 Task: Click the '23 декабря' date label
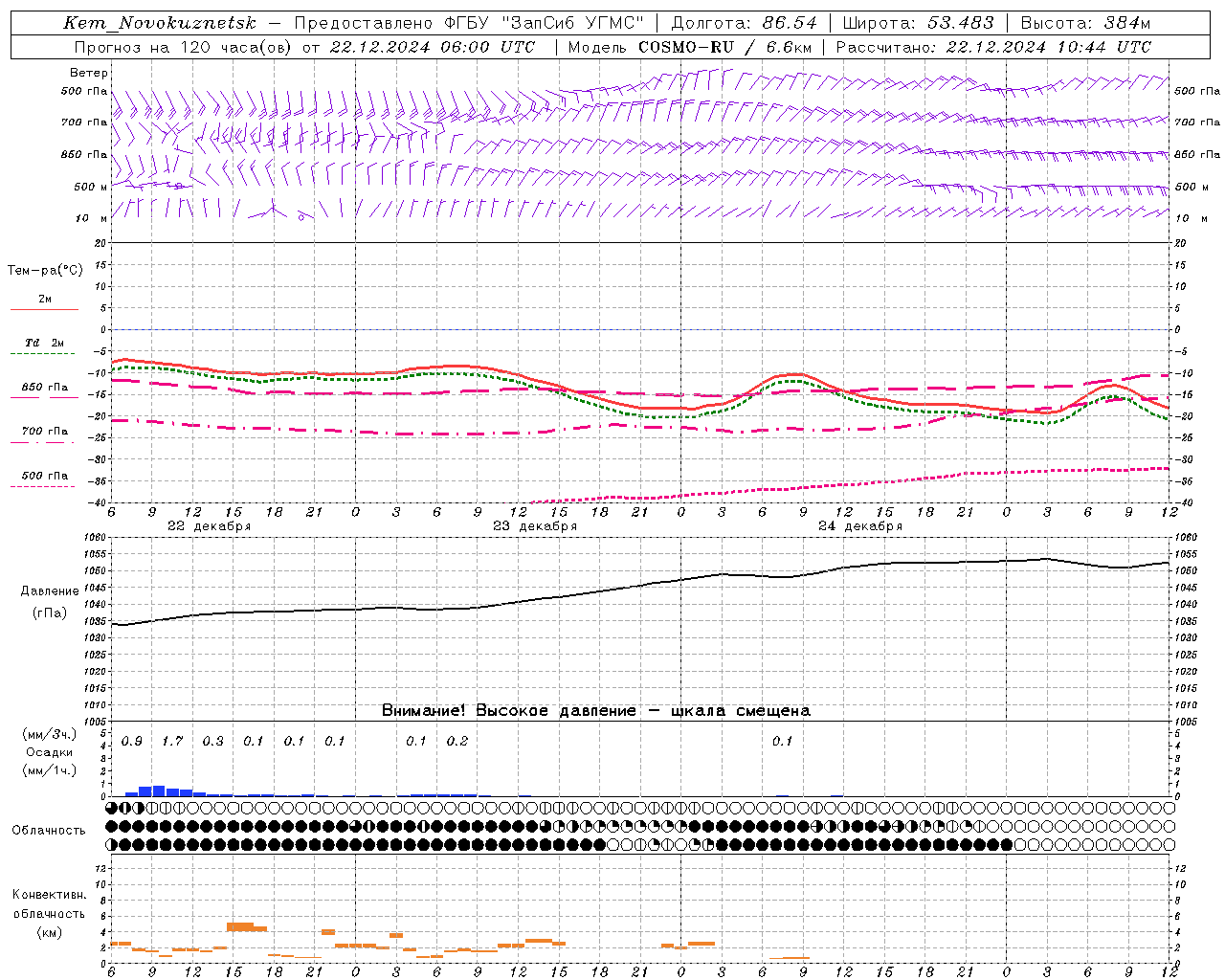click(x=535, y=526)
